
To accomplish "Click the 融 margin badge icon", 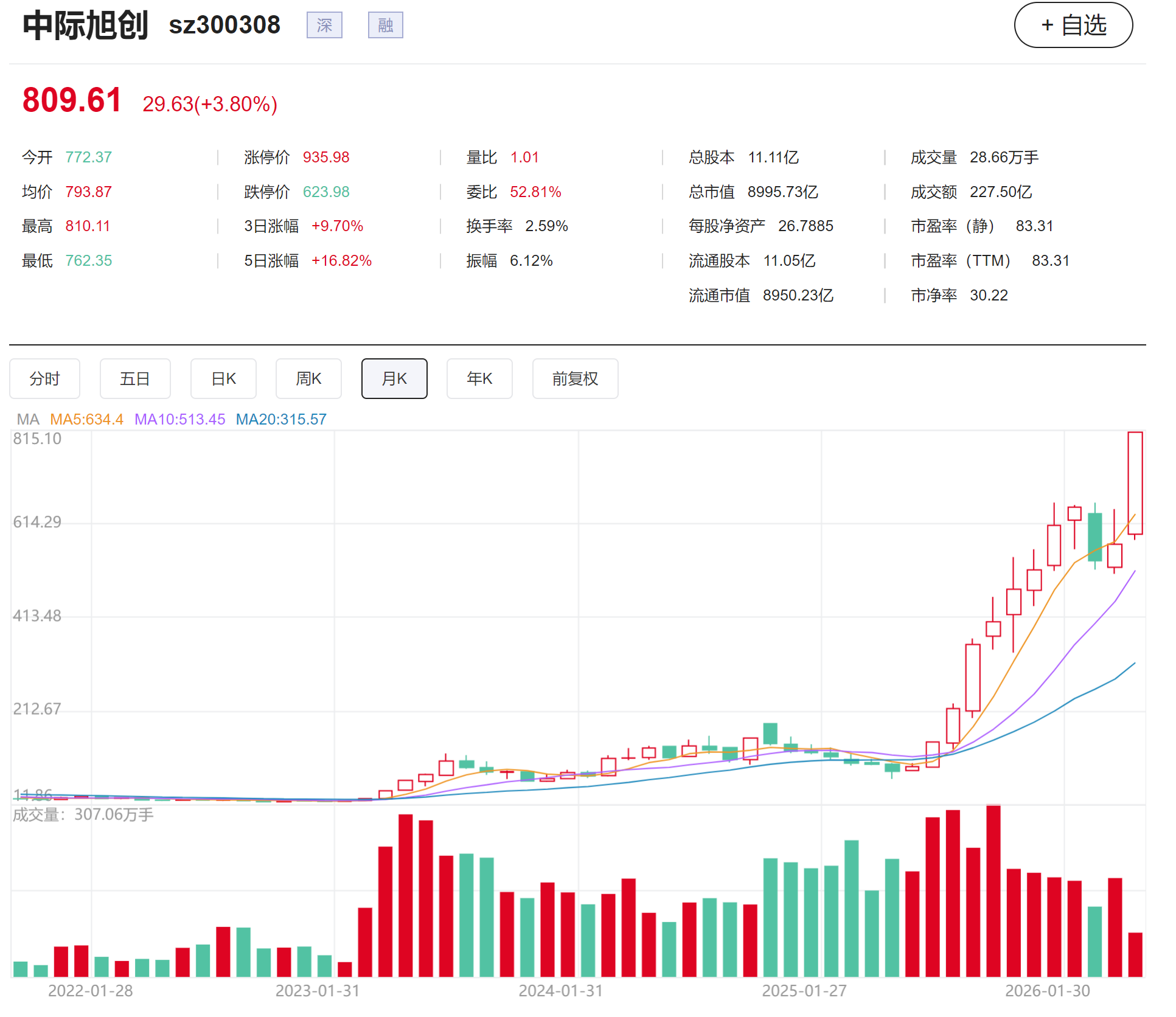I will tap(385, 26).
